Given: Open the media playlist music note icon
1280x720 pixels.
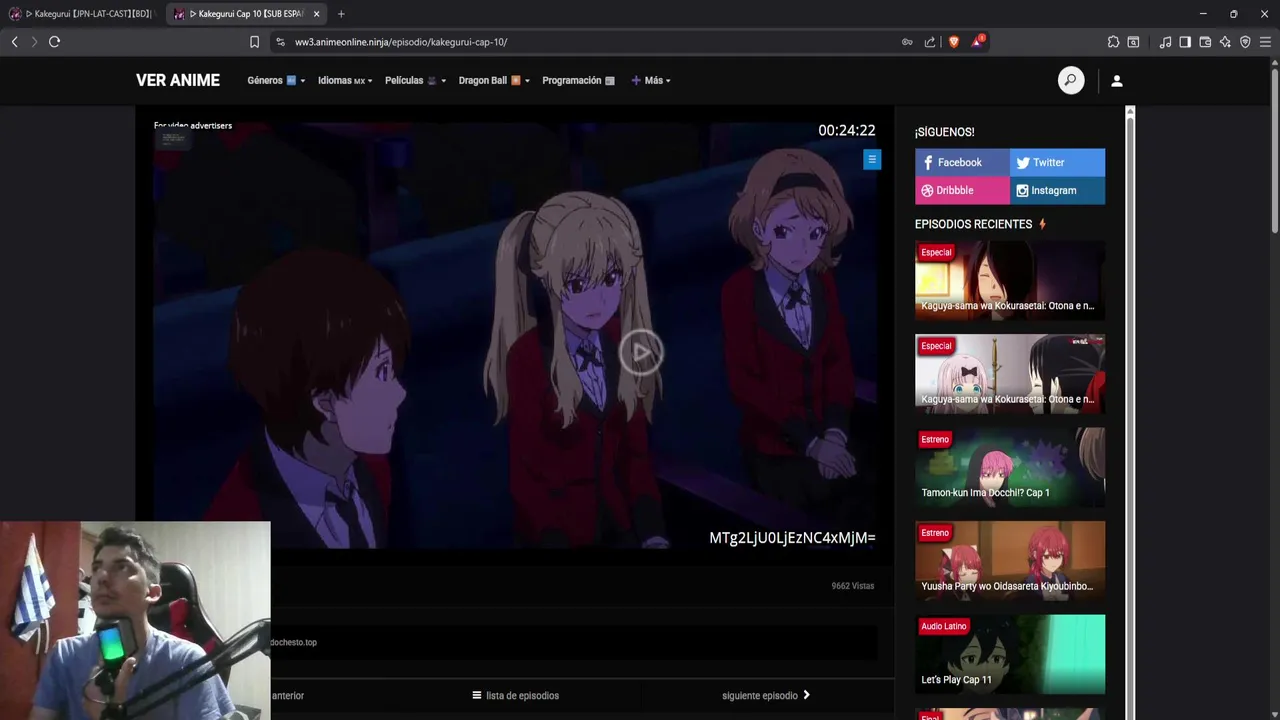Looking at the screenshot, I should coord(1165,42).
